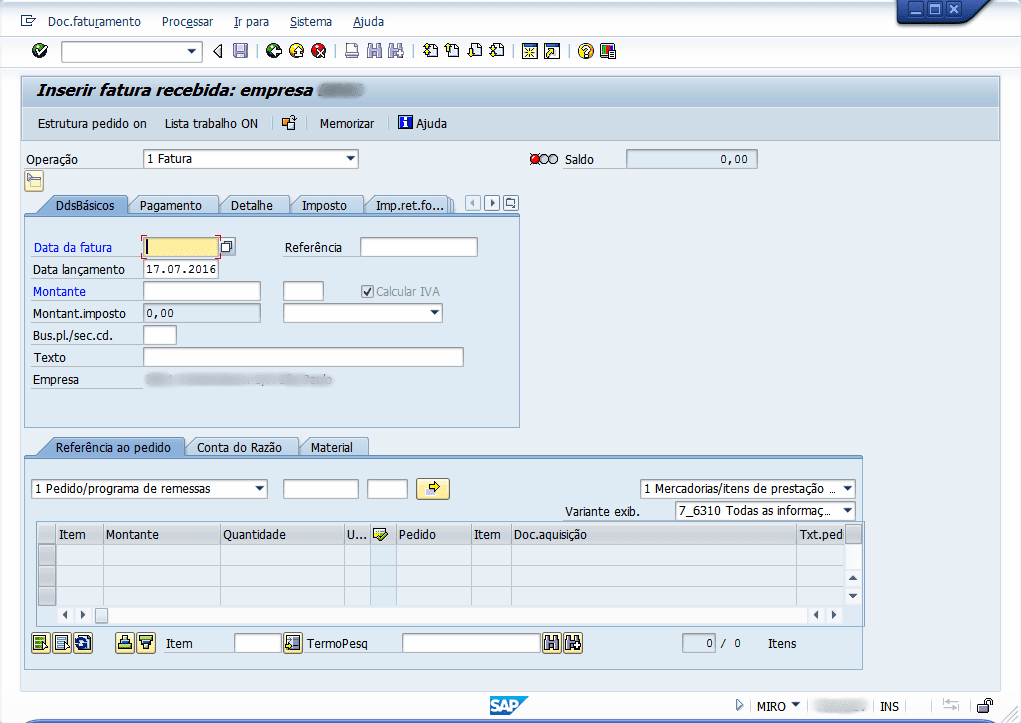Image resolution: width=1021 pixels, height=723 pixels.
Task: Click the lock icon in status bar
Action: tap(985, 705)
